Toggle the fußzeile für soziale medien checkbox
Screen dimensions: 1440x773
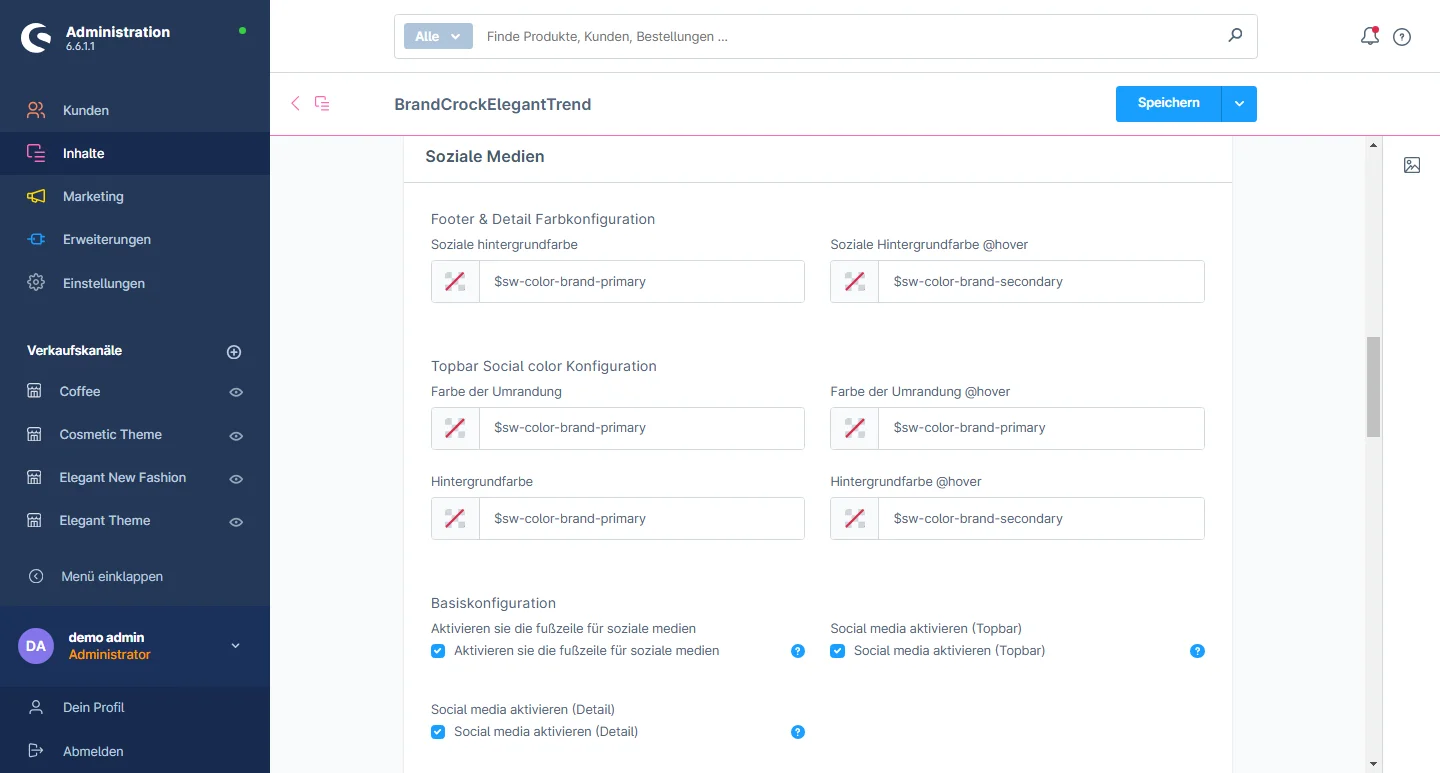(438, 651)
